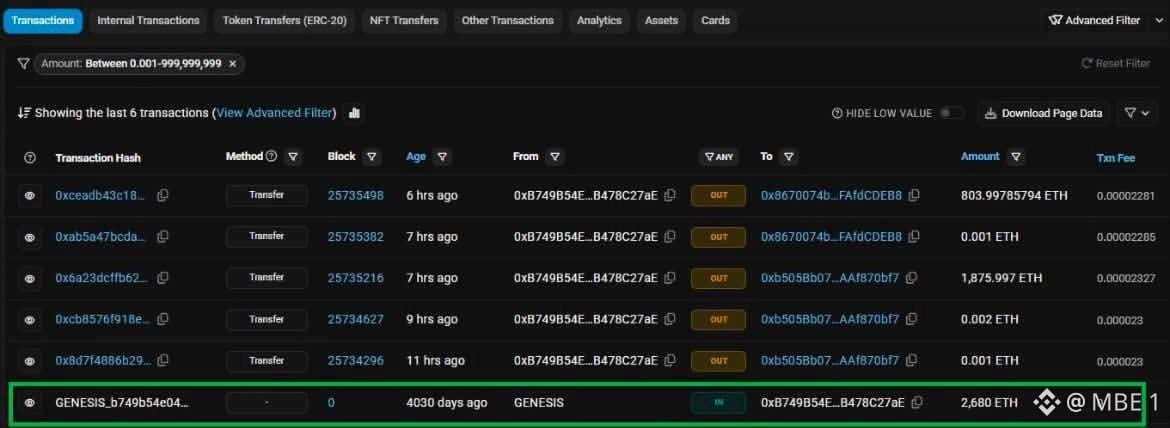
Task: Click the Transfer method badge for block 25735498
Action: [266, 195]
